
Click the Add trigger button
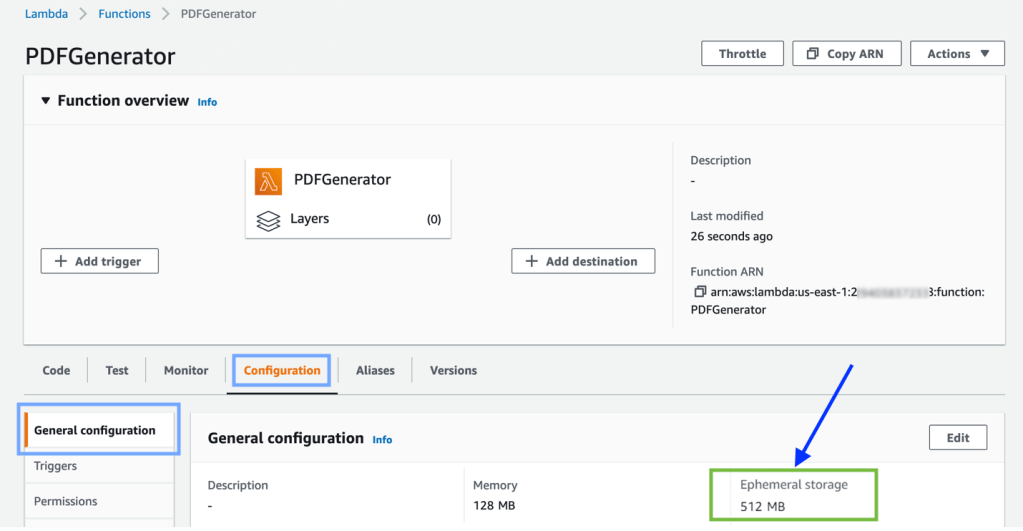[x=99, y=261]
